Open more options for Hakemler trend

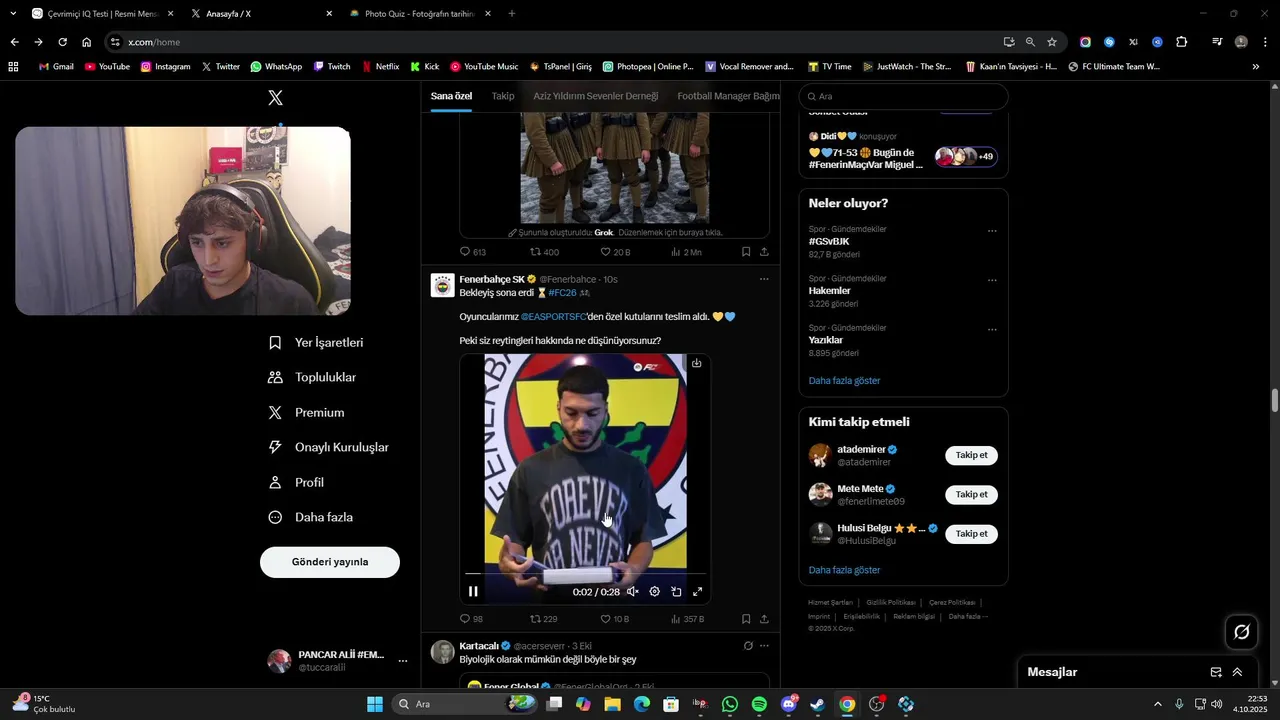(992, 280)
